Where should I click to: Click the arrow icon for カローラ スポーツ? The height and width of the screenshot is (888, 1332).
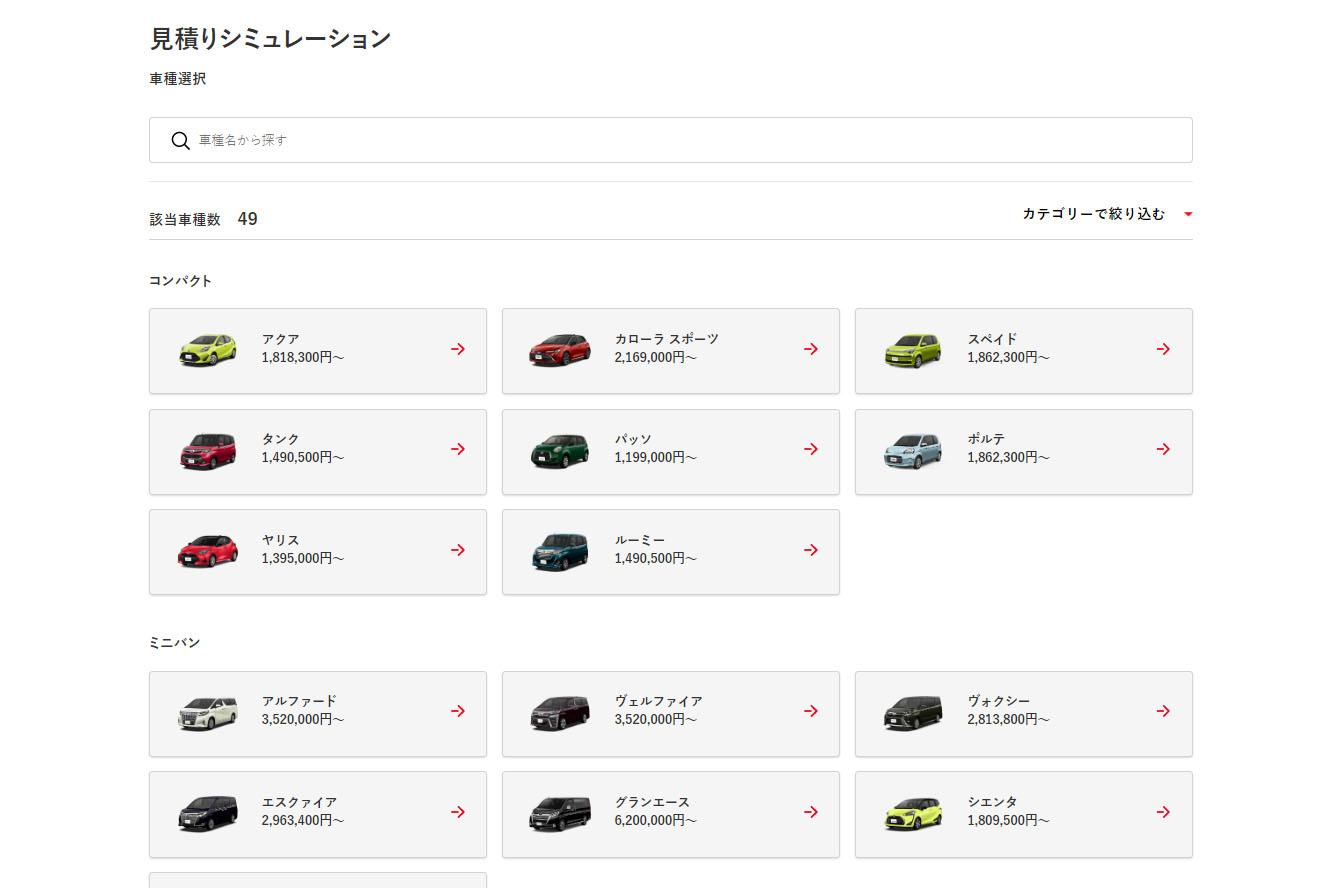(811, 349)
